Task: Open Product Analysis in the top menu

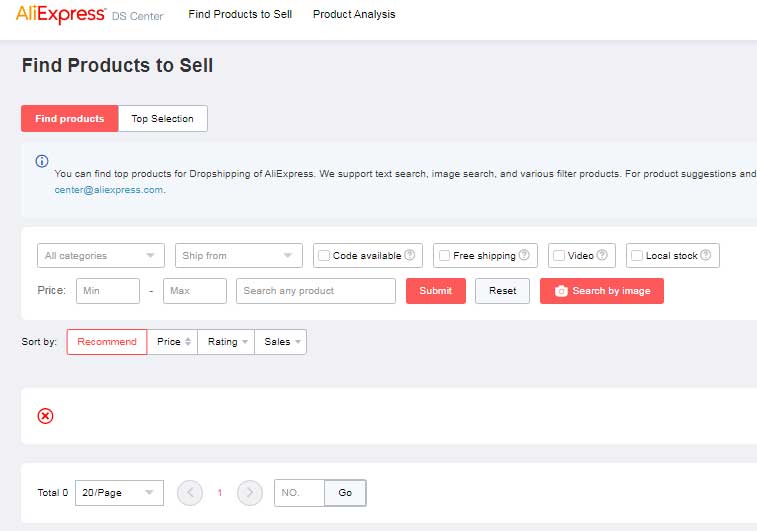Action: click(354, 14)
